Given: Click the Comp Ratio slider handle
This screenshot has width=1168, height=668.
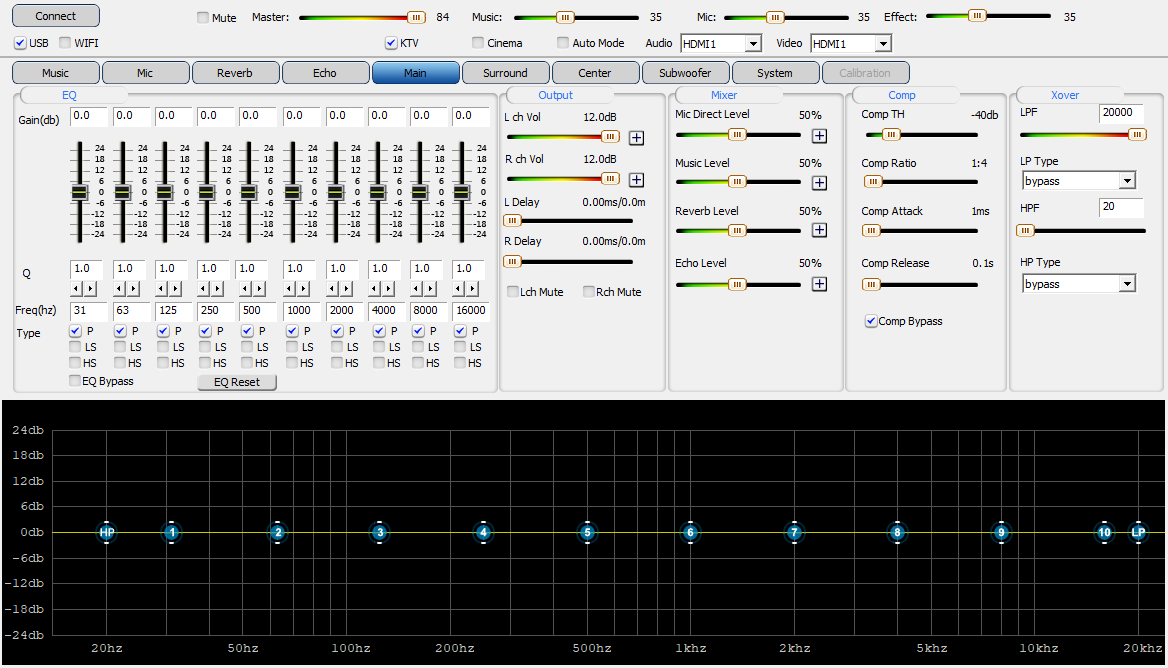Looking at the screenshot, I should point(873,181).
